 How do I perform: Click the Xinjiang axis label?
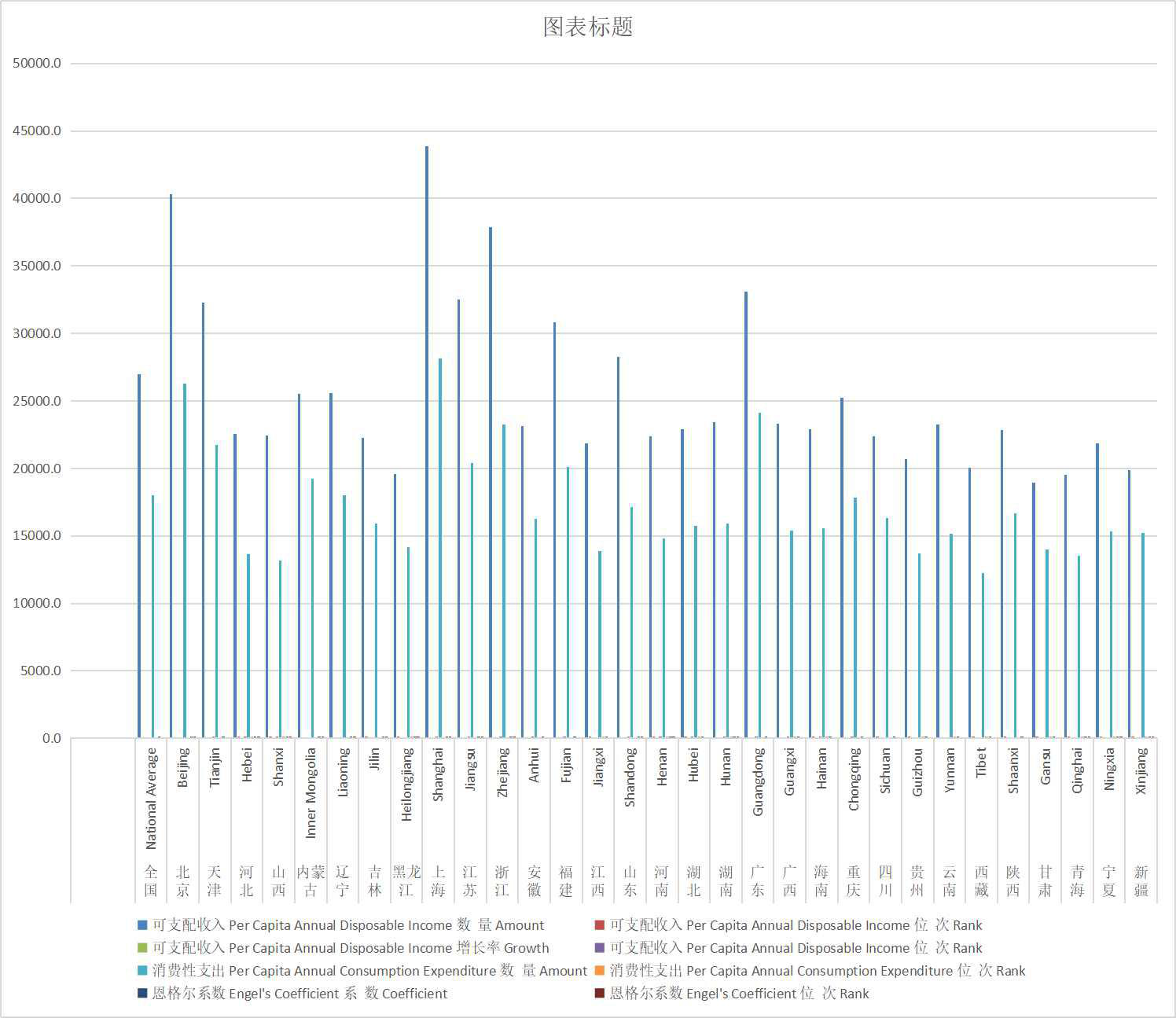tap(1141, 770)
